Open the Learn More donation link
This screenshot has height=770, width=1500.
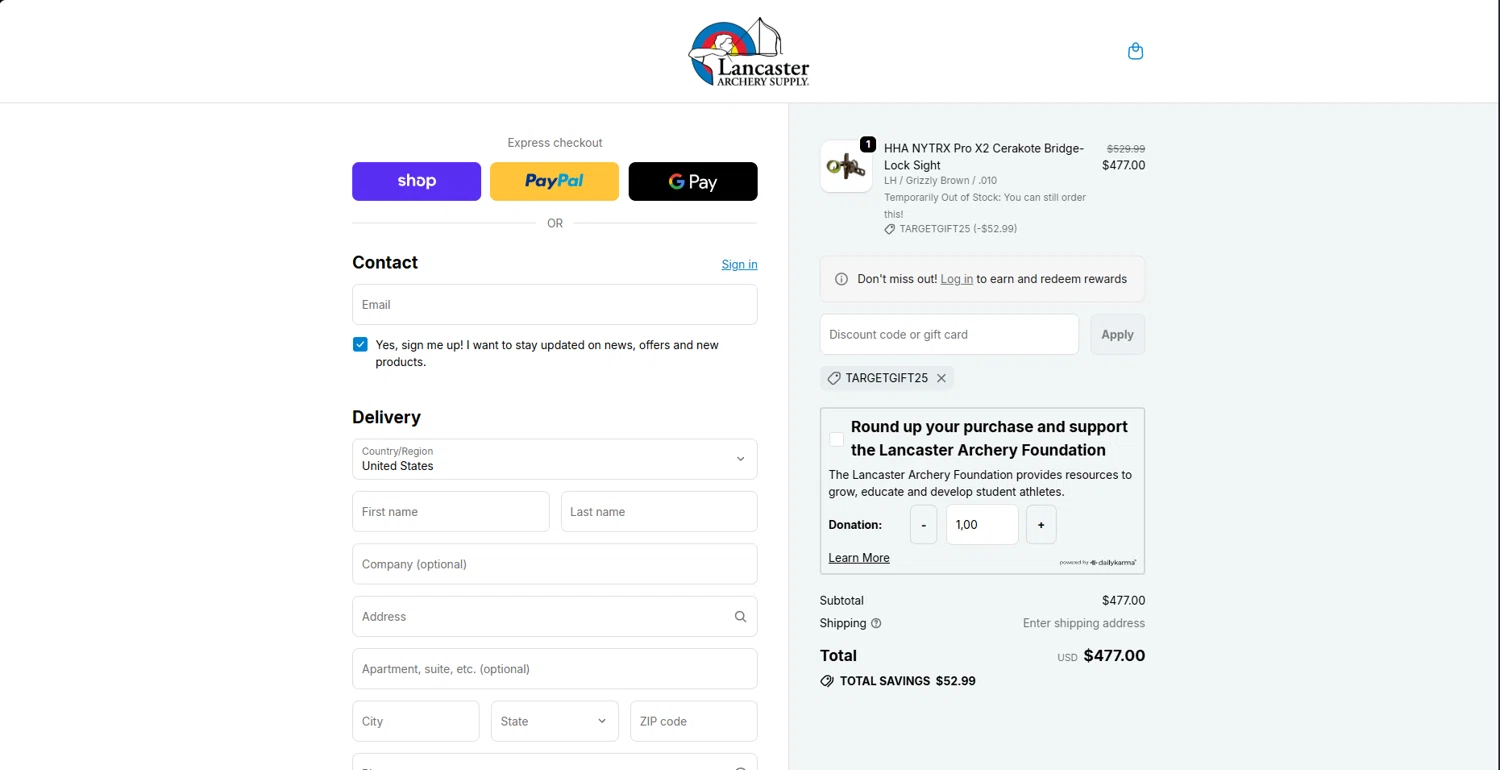pyautogui.click(x=859, y=558)
